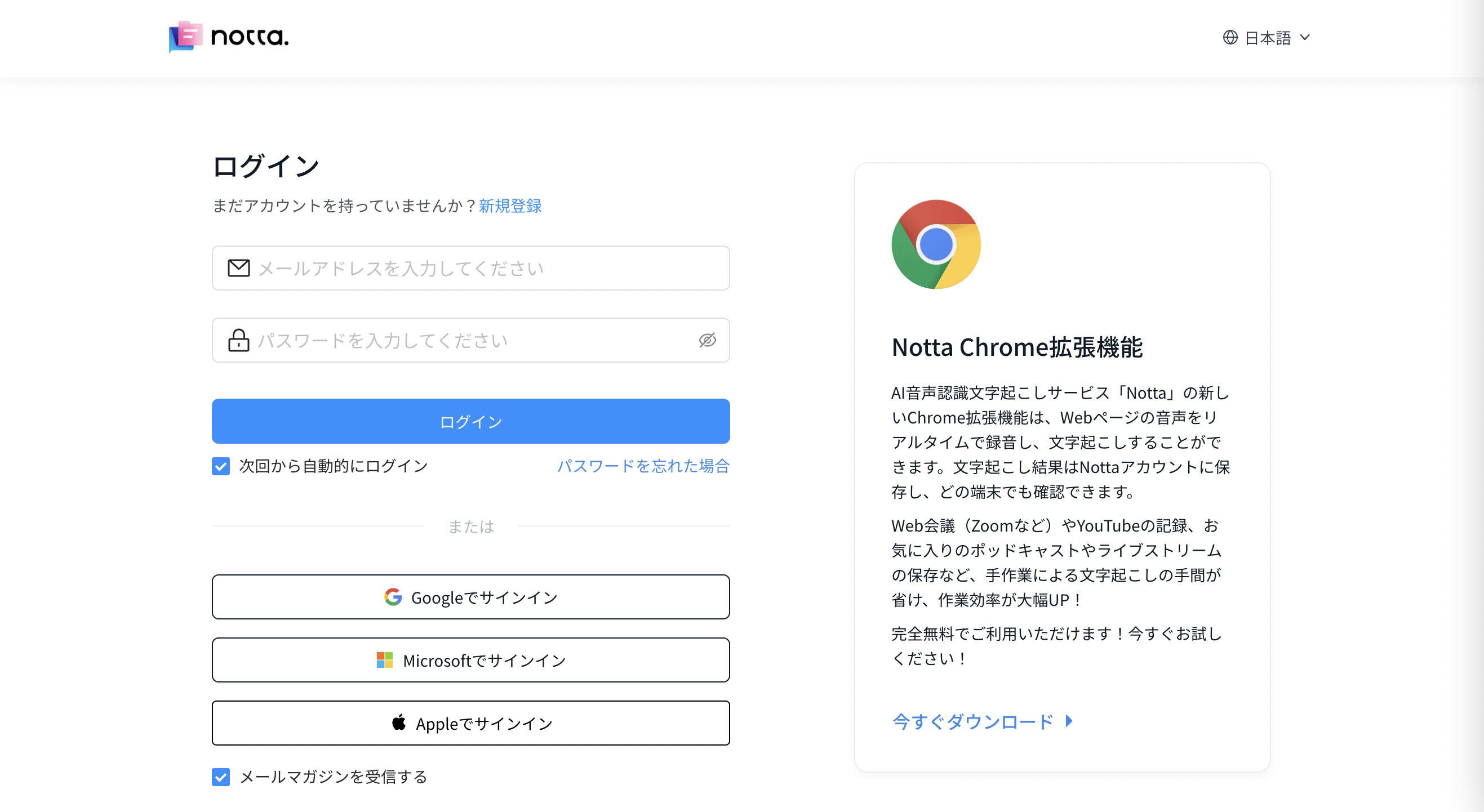Click the blue ログイン button

coord(470,422)
